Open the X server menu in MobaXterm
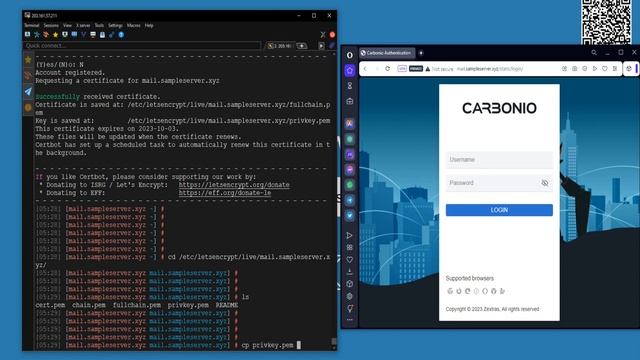 click(x=83, y=25)
